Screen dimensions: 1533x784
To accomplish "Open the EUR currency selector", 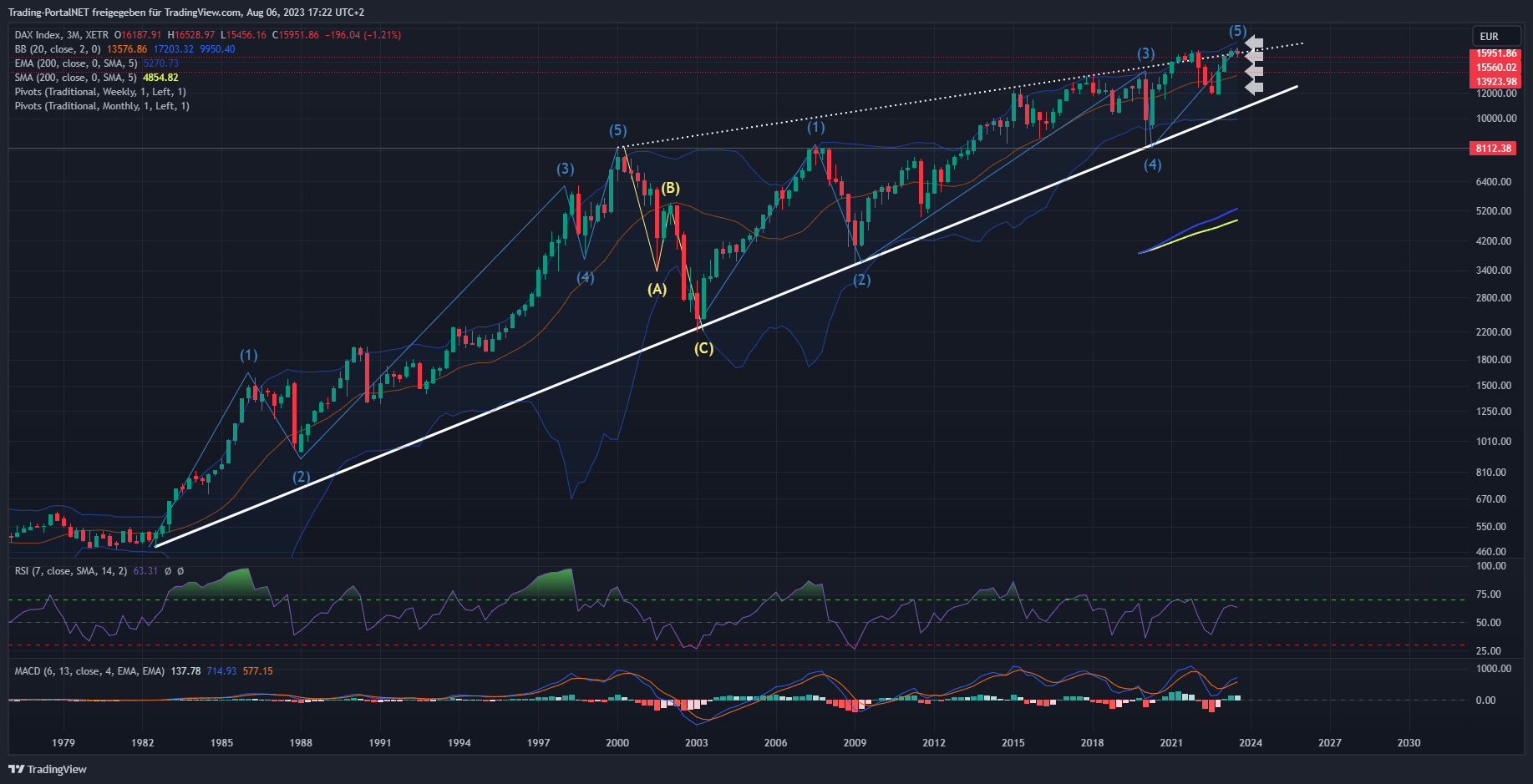I will (x=1489, y=36).
